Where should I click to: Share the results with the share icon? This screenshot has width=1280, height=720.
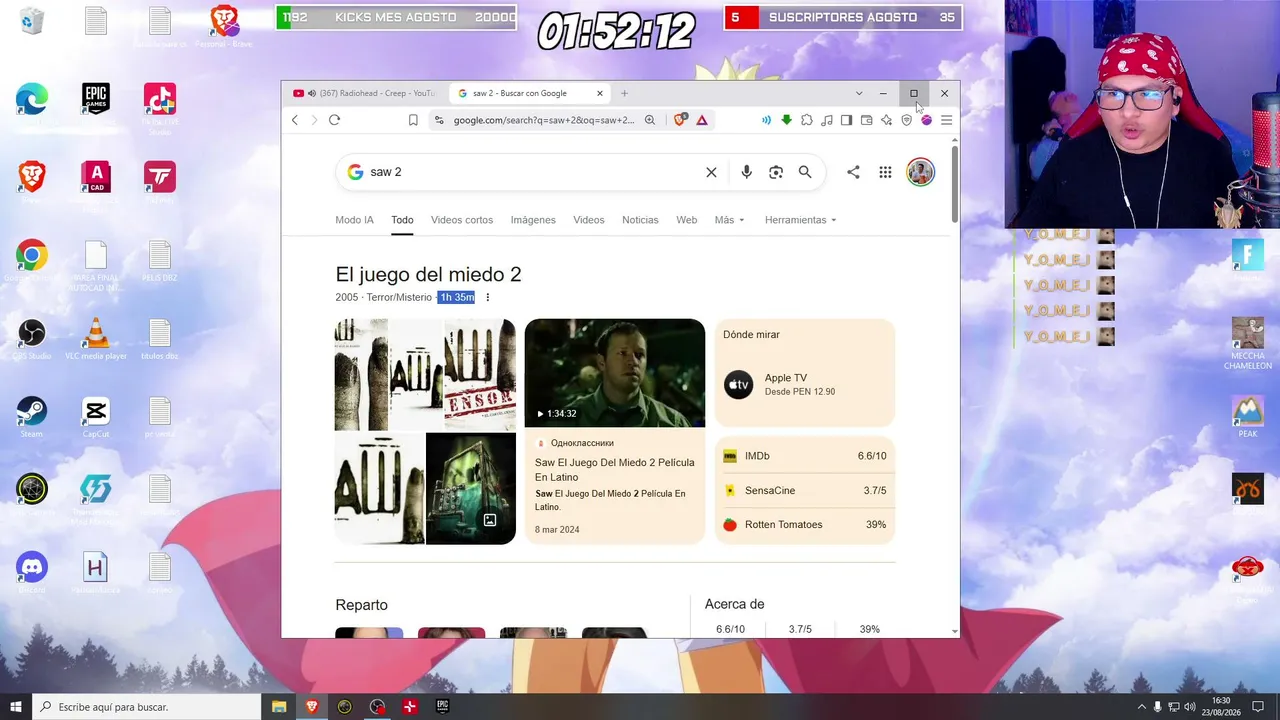tap(853, 172)
